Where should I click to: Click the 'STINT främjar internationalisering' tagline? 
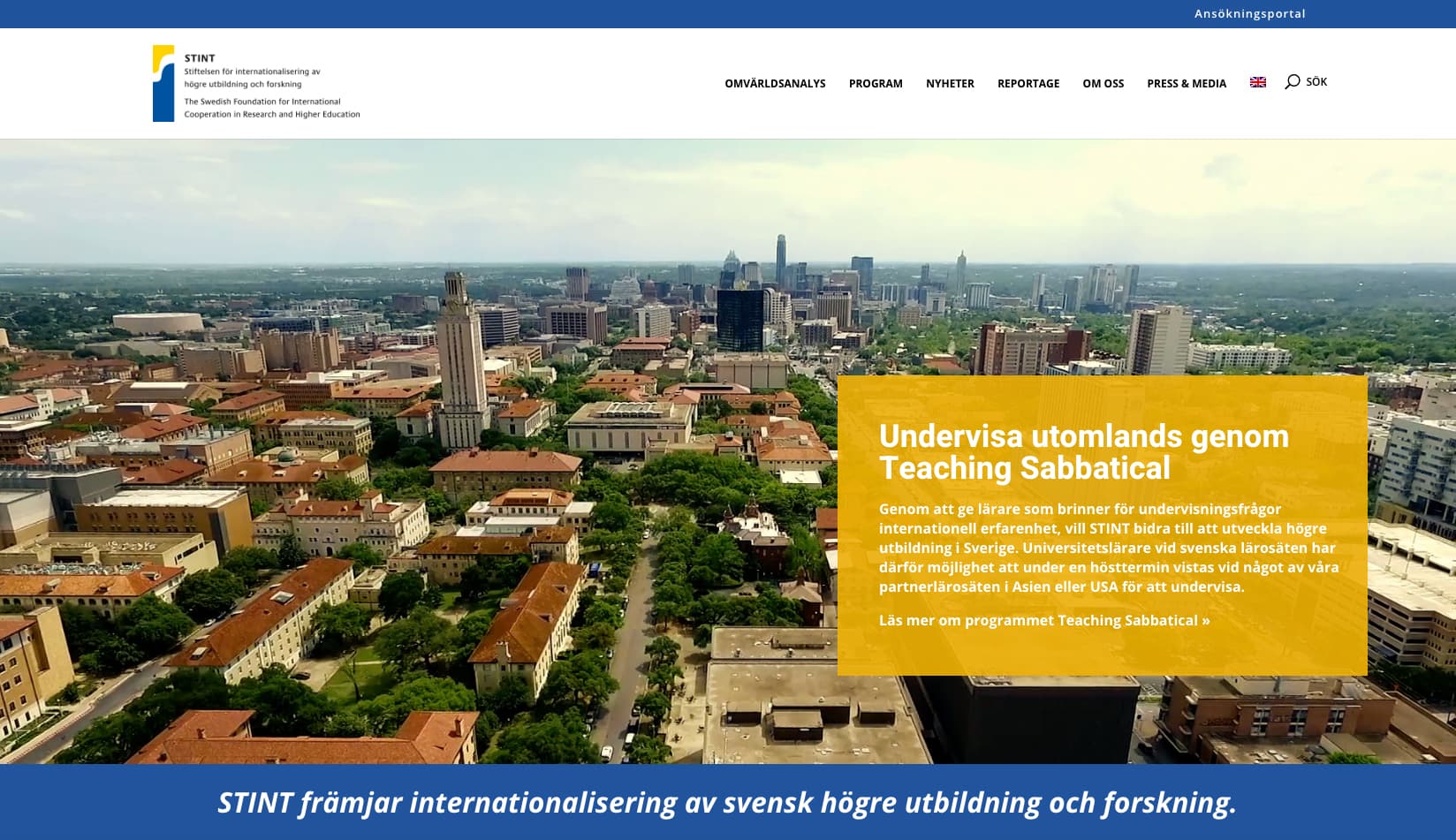727,802
